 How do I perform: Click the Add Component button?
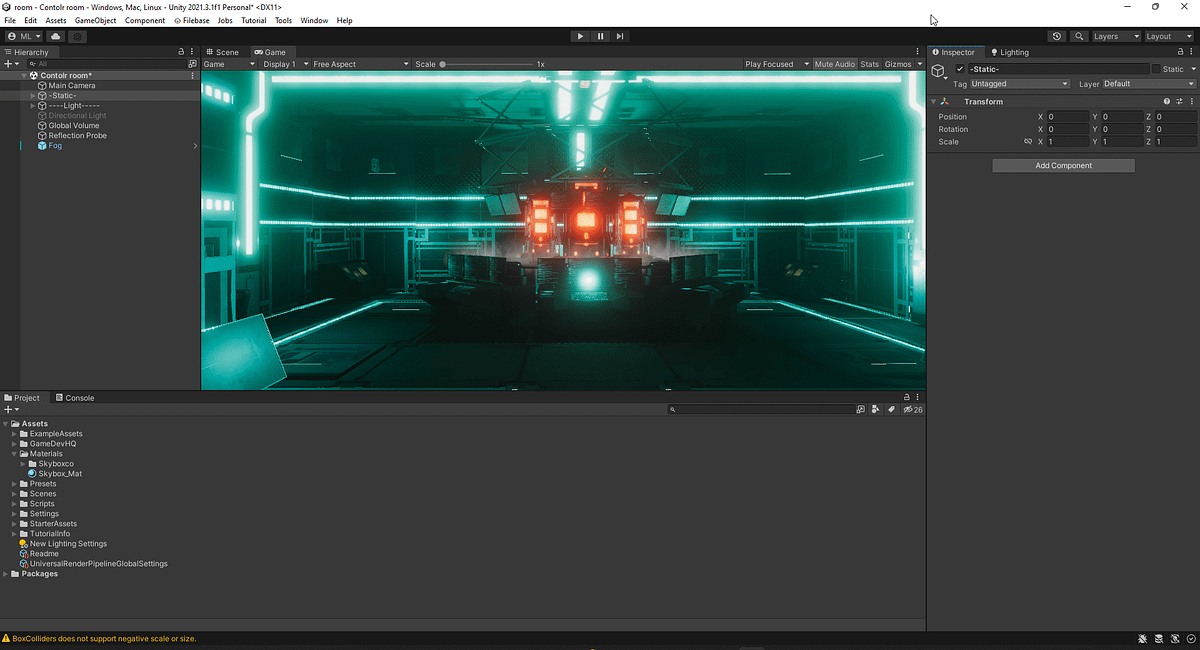[1063, 166]
